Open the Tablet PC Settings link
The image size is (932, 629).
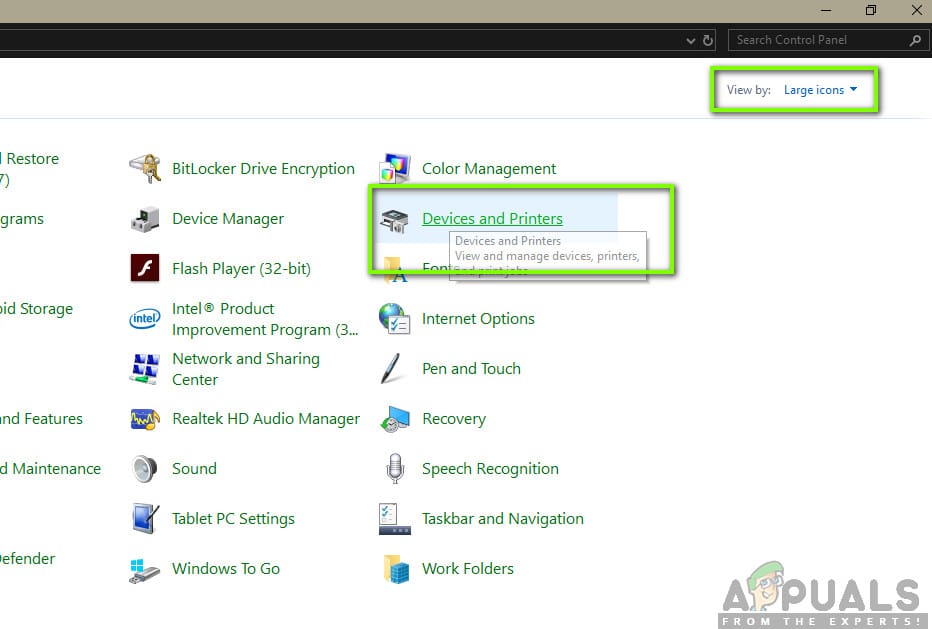coord(233,519)
